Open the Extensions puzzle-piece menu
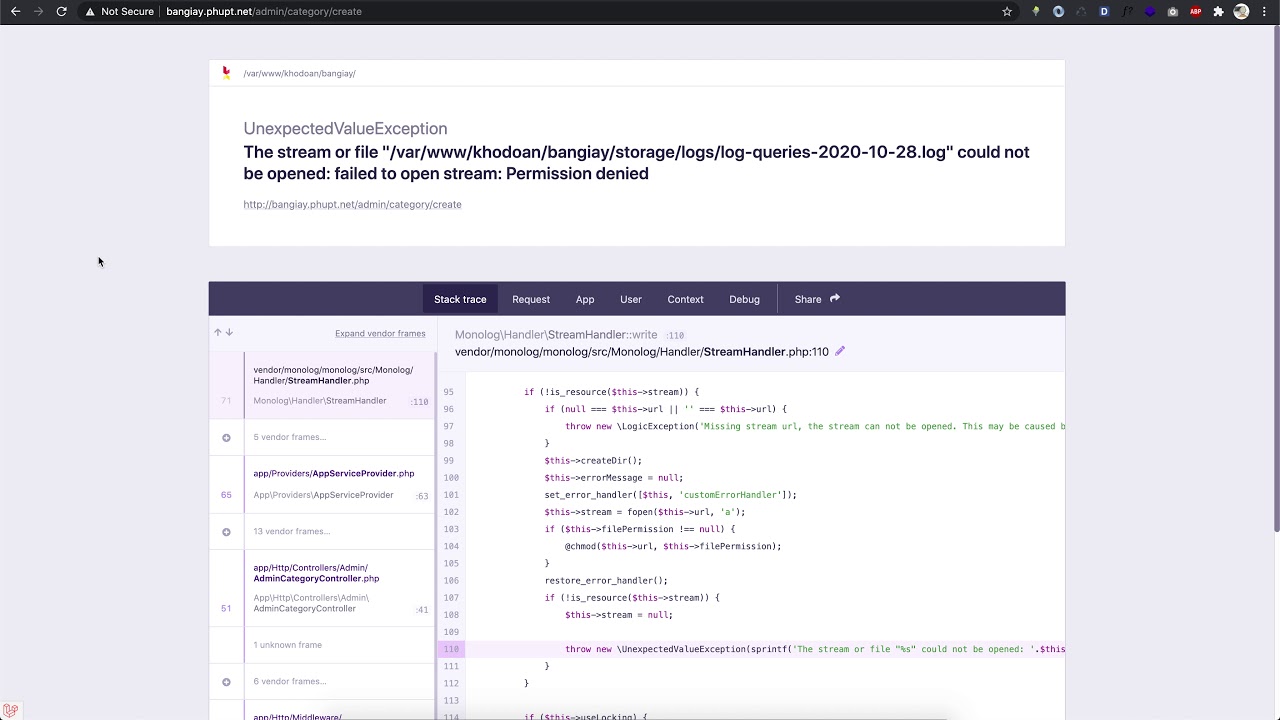Viewport: 1280px width, 720px height. [x=1218, y=11]
